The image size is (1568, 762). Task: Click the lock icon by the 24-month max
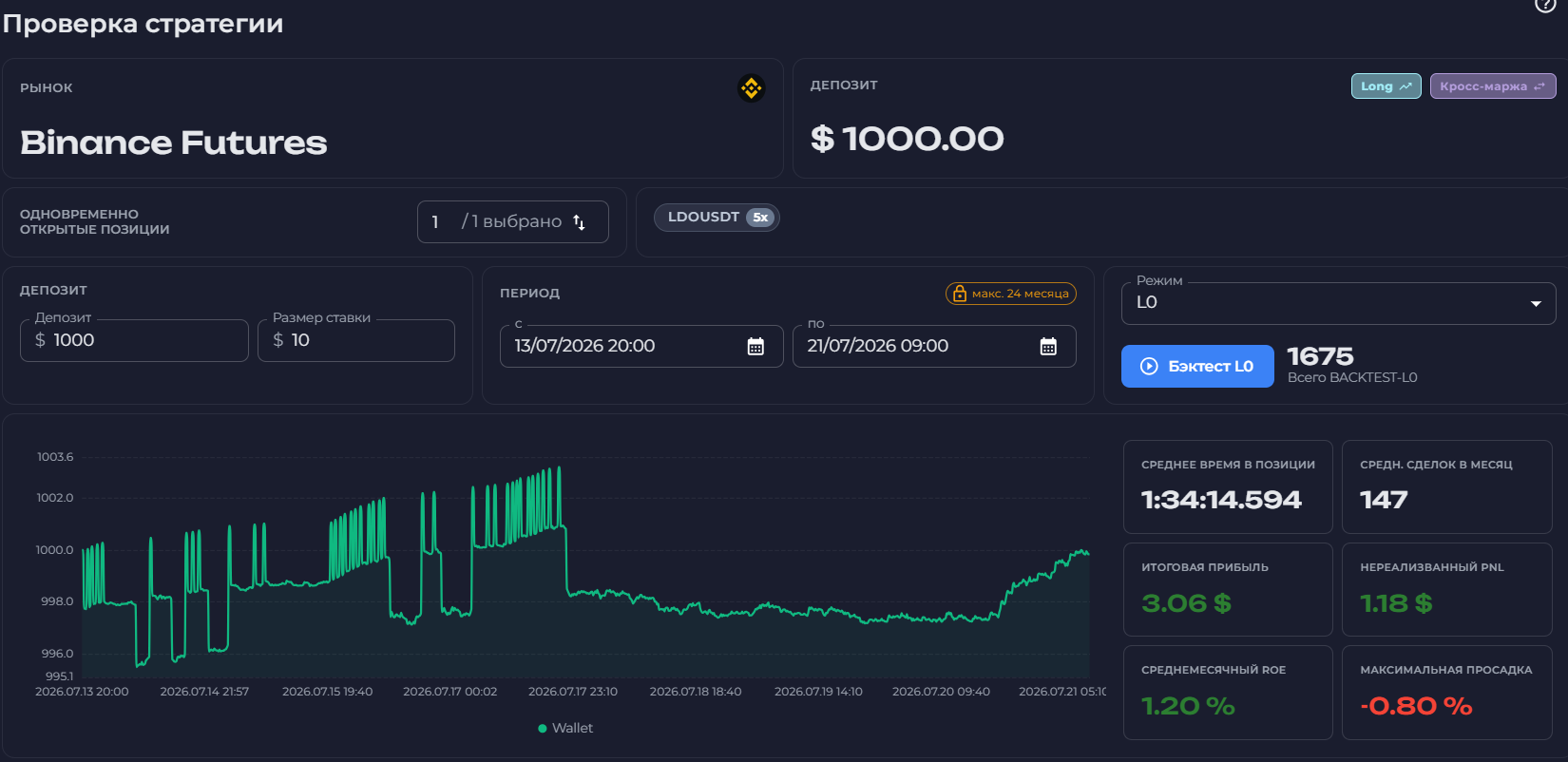[959, 294]
